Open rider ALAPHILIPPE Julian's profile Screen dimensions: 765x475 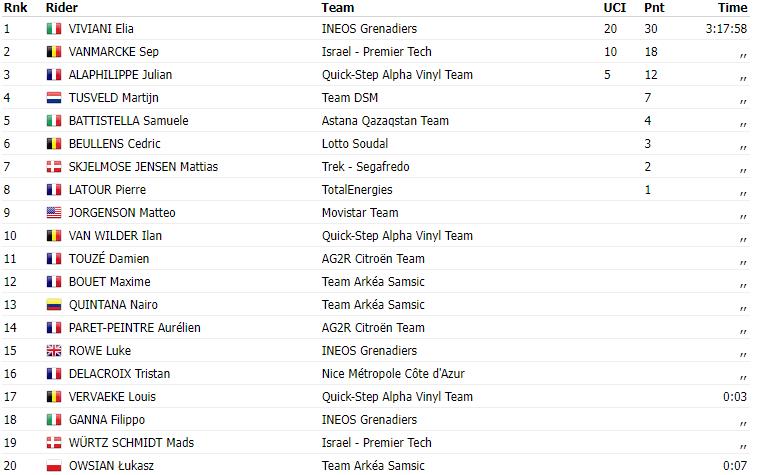120,75
